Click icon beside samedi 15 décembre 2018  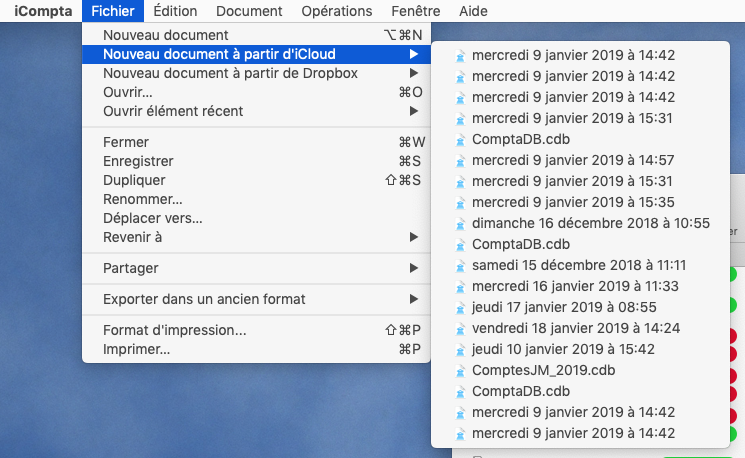tap(460, 267)
